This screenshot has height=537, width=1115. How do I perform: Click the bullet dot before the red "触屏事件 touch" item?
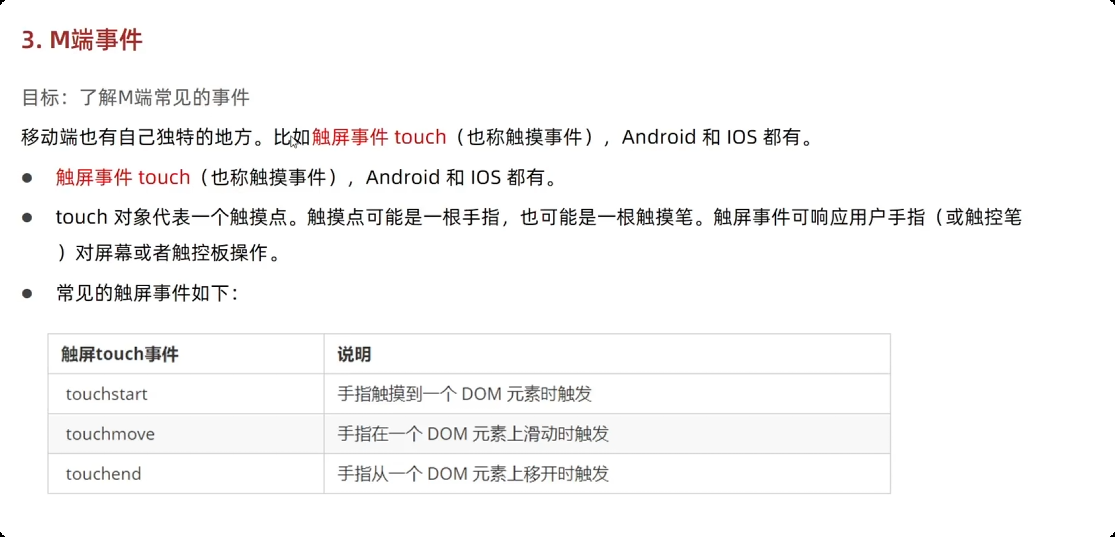click(28, 177)
